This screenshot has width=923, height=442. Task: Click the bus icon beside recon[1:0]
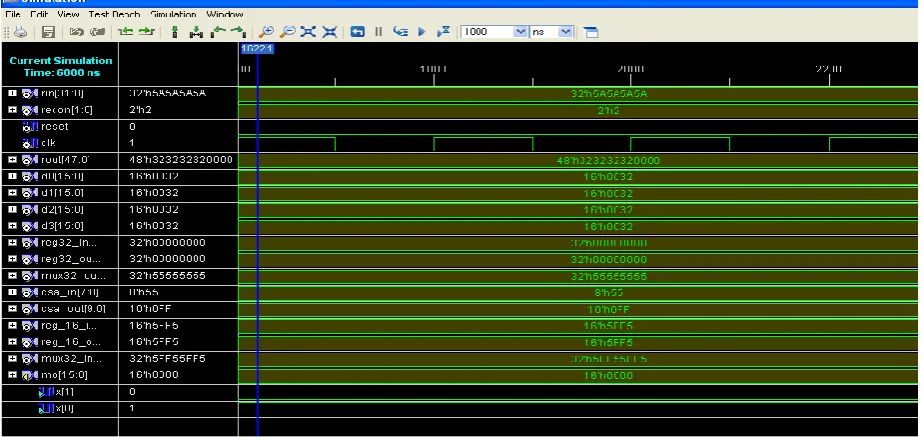(x=28, y=110)
